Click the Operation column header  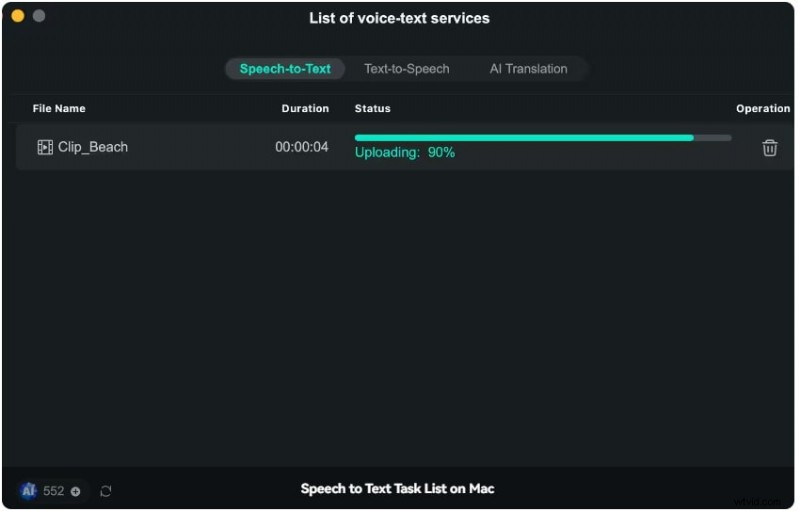click(x=762, y=108)
